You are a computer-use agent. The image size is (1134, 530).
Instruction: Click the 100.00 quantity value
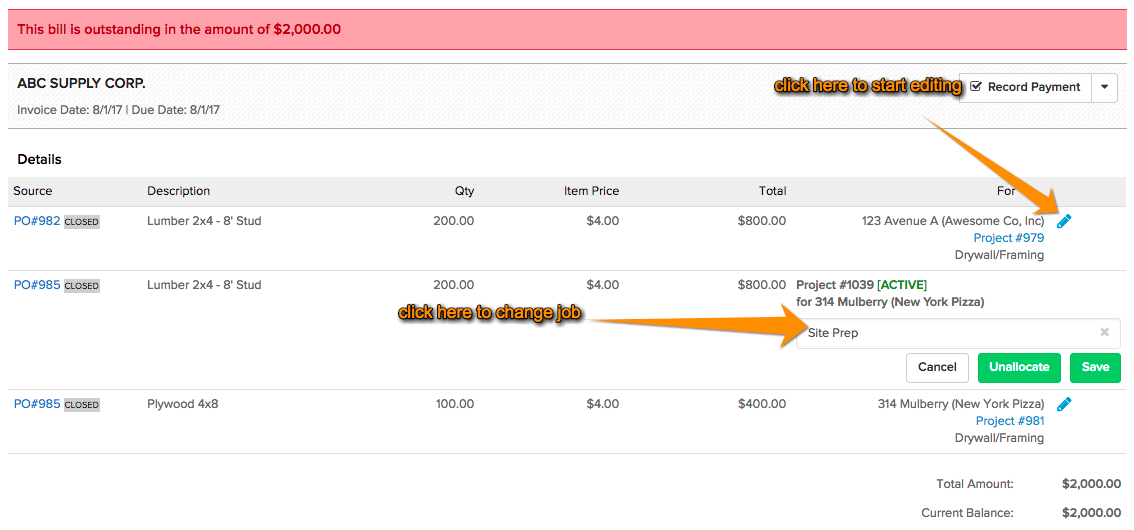[455, 404]
